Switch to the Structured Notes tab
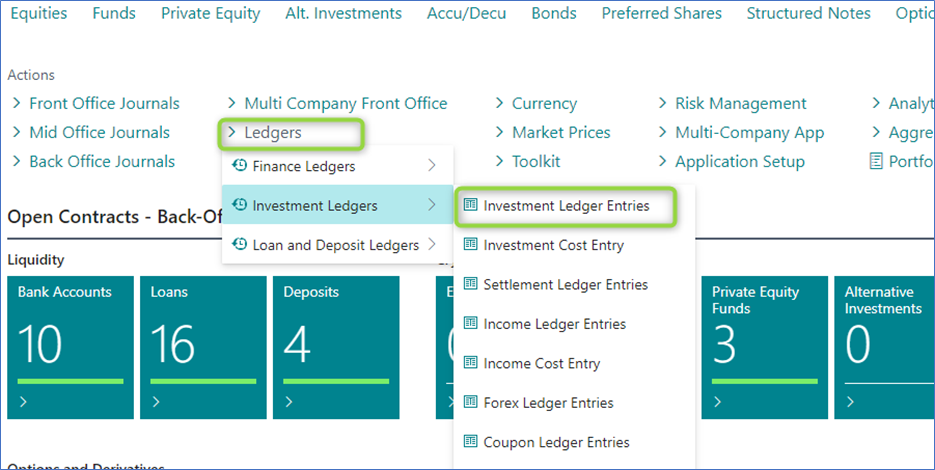Viewport: 935px width, 470px height. (808, 14)
